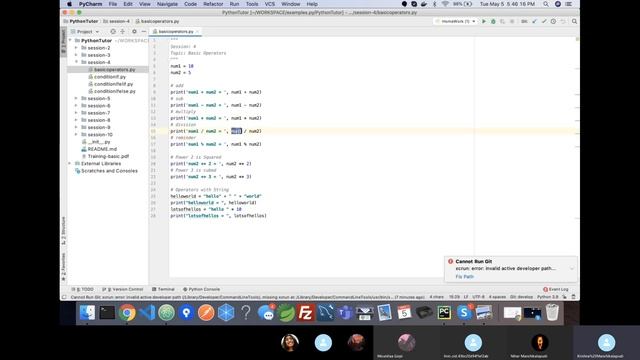Collapse the session-4 folder

76,62
